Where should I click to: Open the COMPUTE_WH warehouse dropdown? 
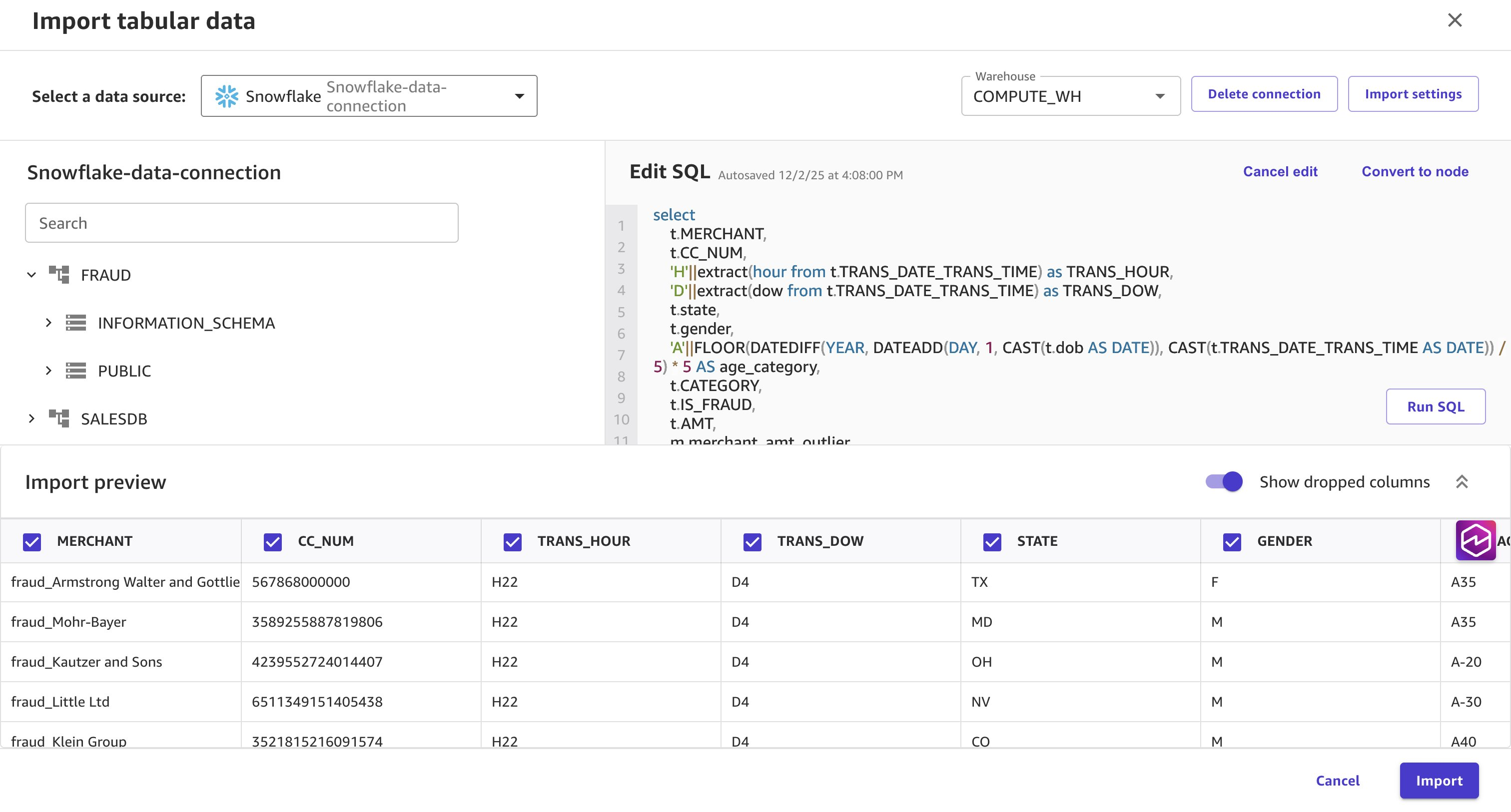(1070, 96)
